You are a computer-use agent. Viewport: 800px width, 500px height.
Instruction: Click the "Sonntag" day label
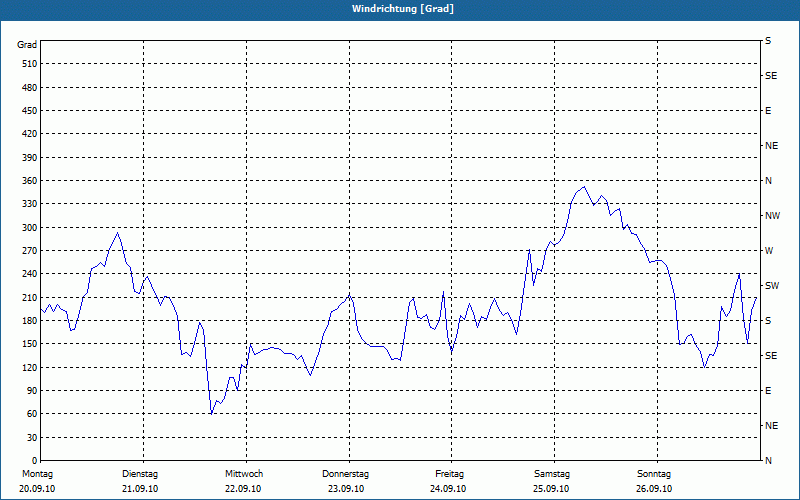pos(654,474)
